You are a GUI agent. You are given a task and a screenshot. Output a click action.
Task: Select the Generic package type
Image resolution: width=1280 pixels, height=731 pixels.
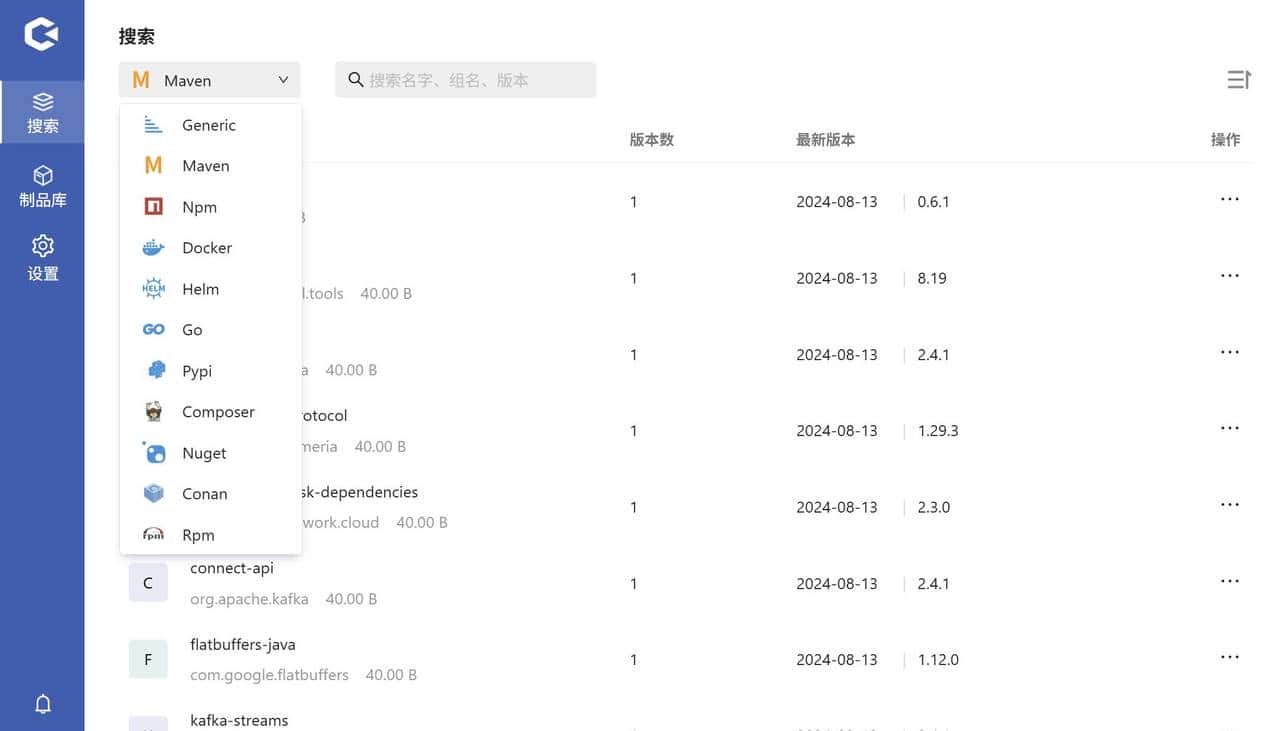(x=208, y=124)
